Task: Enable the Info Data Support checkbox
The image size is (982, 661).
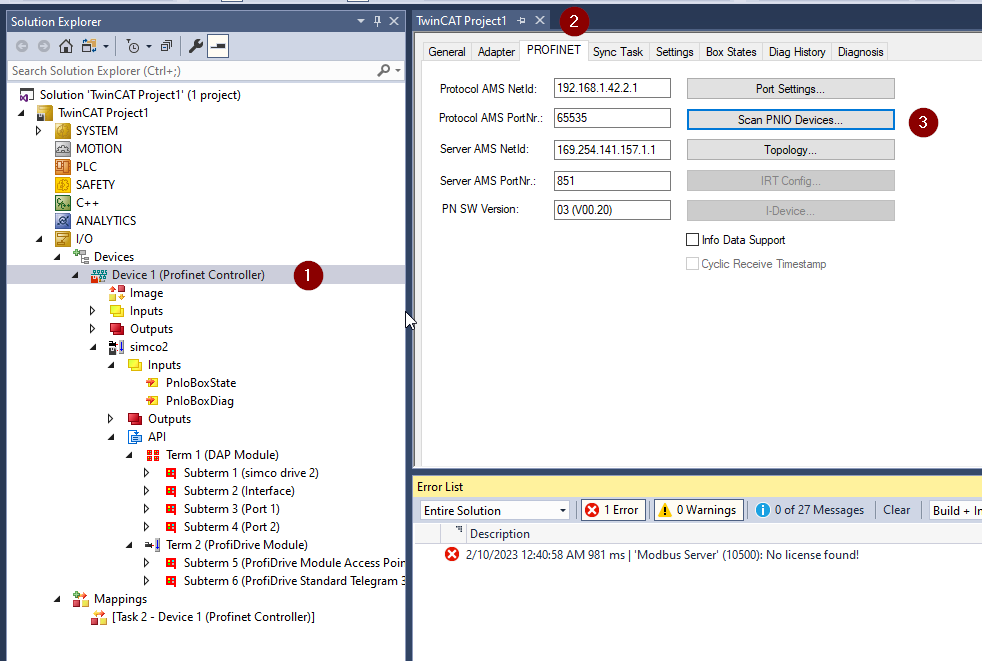Action: coord(693,240)
